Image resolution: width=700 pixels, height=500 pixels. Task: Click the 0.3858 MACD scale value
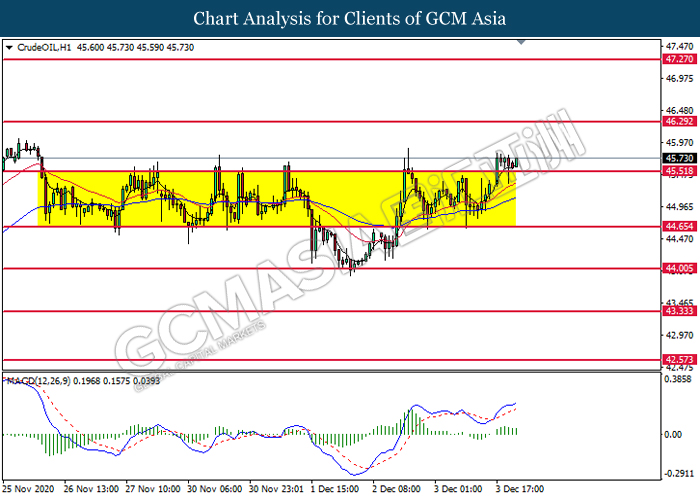[678, 379]
